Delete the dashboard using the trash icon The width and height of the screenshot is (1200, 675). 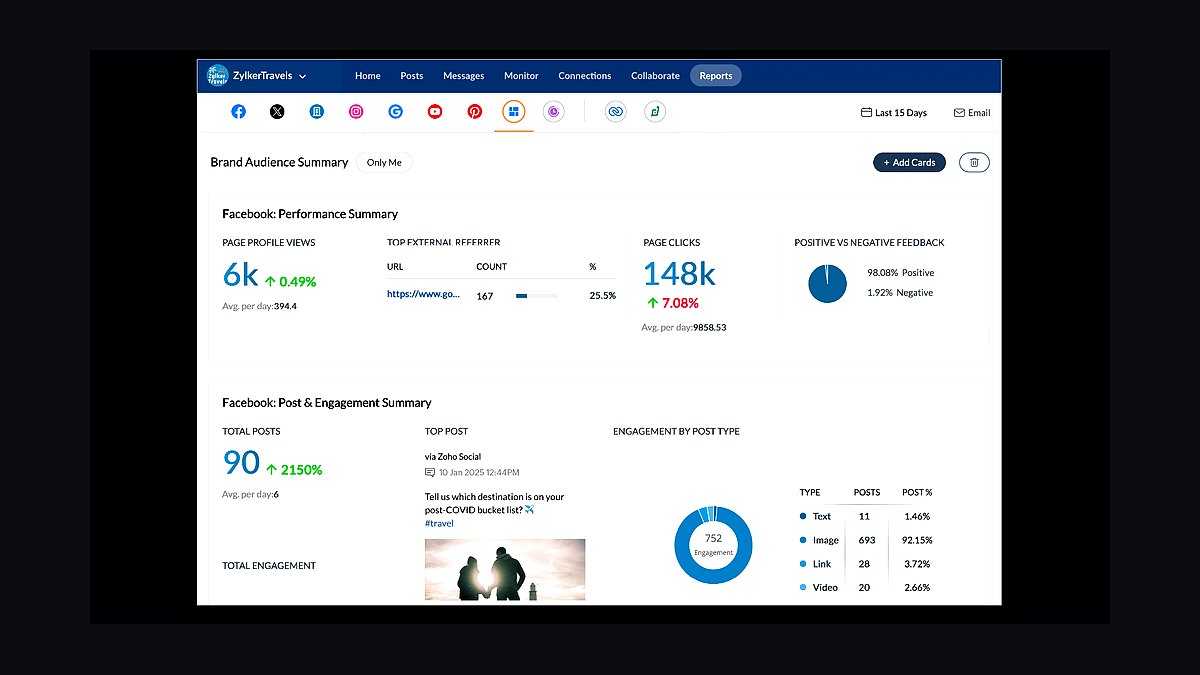974,162
